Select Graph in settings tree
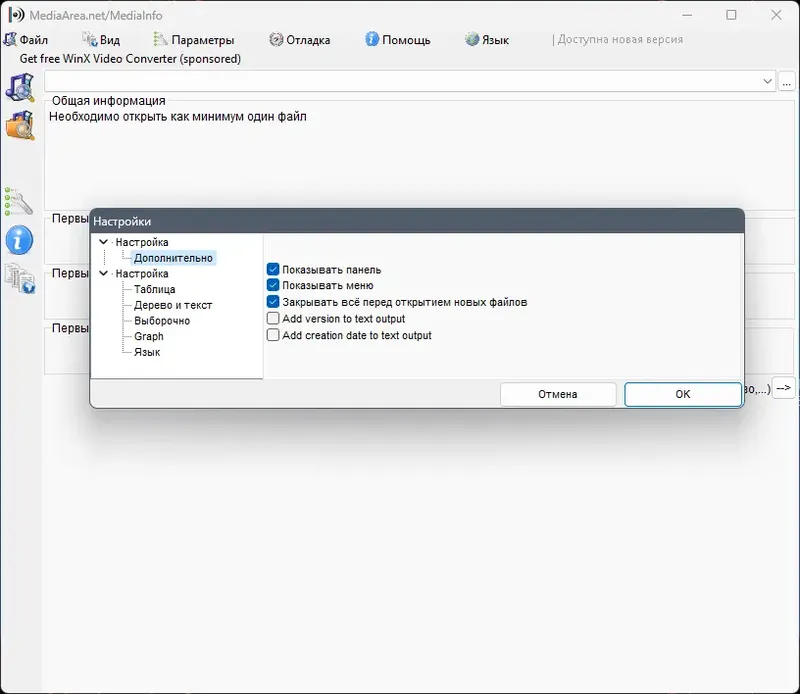Image resolution: width=800 pixels, height=694 pixels. (x=148, y=336)
